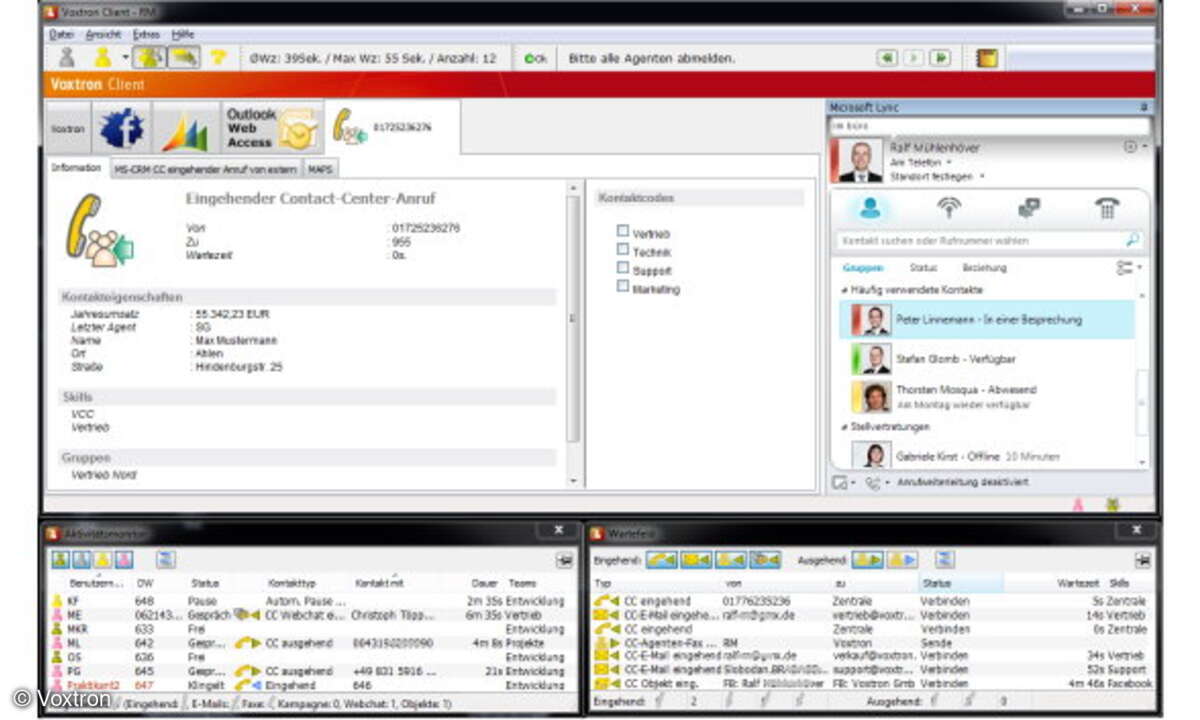Select the Lync contacts icon

(871, 208)
